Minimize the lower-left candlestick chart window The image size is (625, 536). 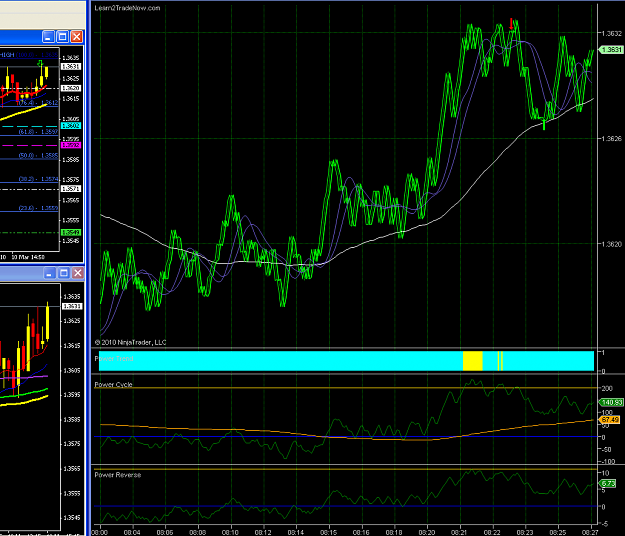49,273
